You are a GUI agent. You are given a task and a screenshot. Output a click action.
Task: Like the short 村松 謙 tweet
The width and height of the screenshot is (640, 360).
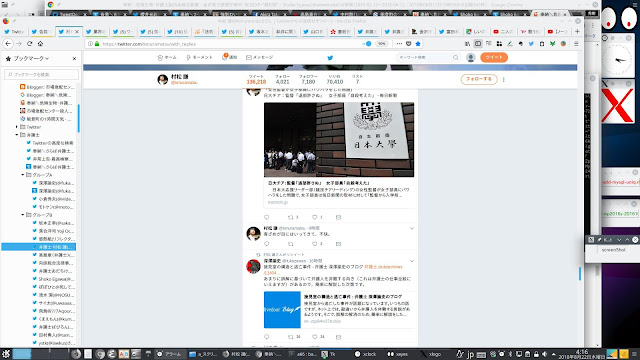pos(315,244)
